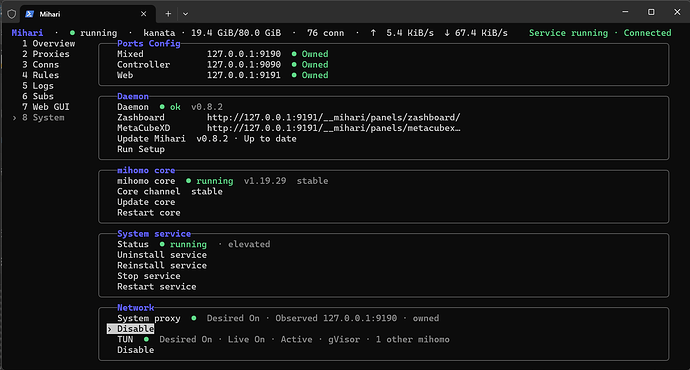Viewport: 690px width, 370px height.
Task: Click the PowerShell icon on Mihari tab
Action: tap(29, 14)
